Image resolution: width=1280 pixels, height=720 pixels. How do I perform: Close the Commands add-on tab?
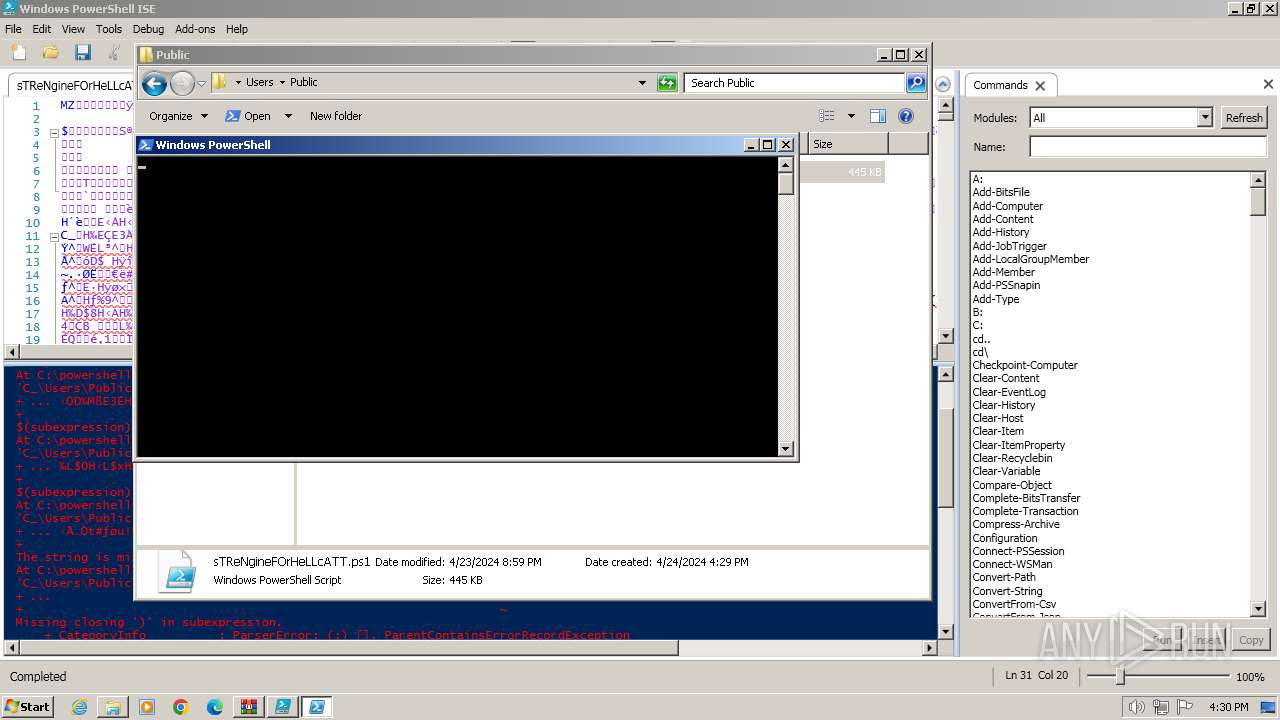[x=1040, y=86]
